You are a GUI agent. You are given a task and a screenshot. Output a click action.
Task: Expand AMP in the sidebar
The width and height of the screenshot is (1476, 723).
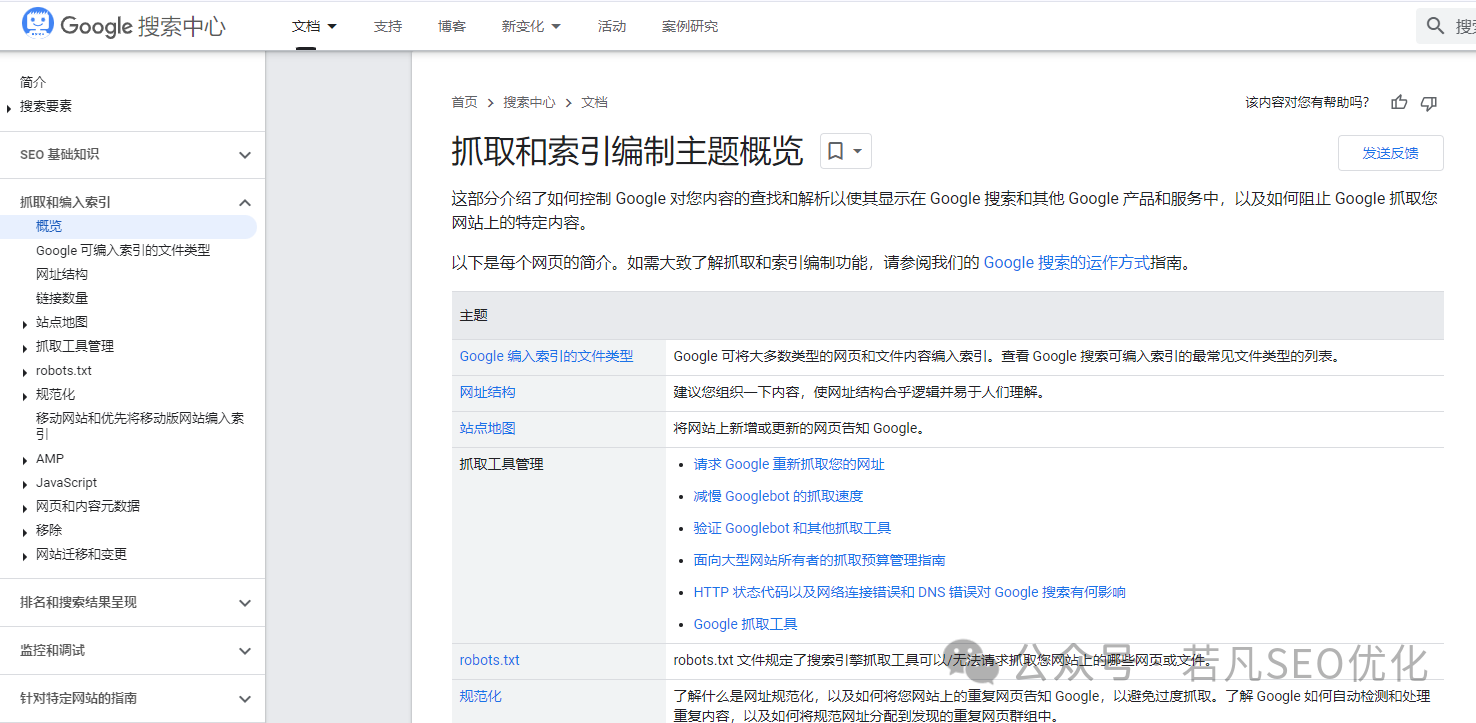pyautogui.click(x=25, y=459)
